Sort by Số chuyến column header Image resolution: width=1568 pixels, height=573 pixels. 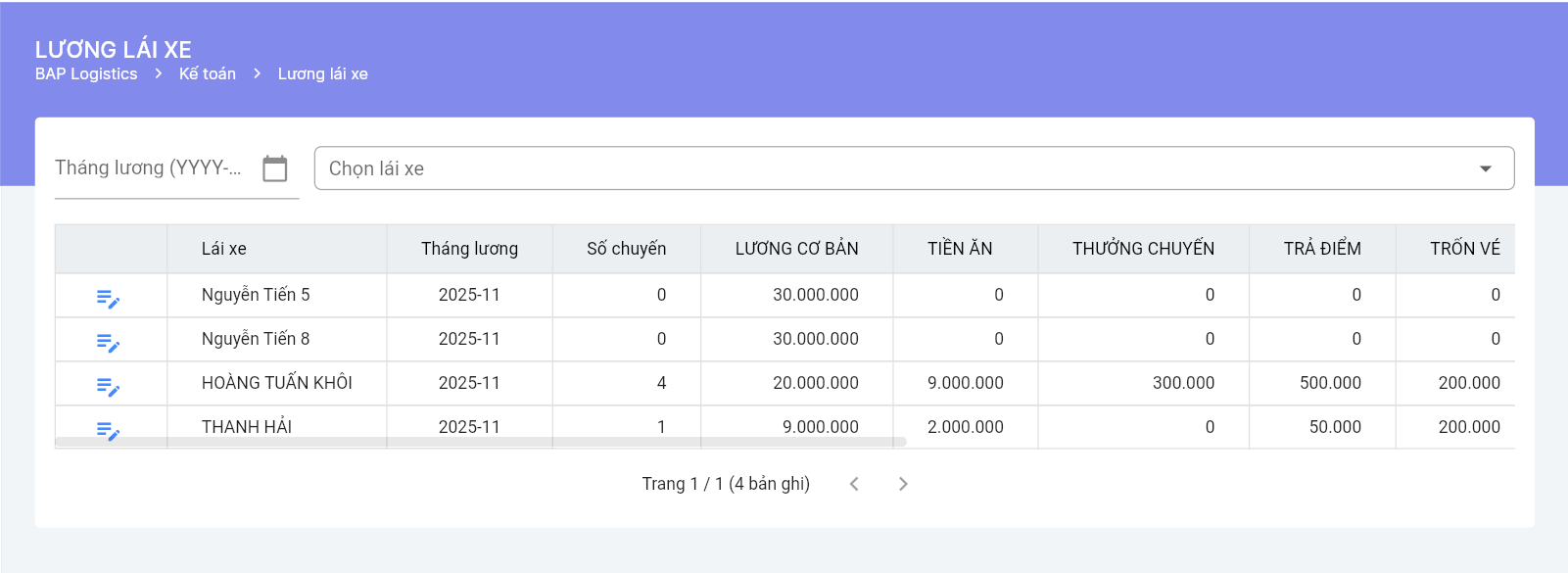[626, 249]
